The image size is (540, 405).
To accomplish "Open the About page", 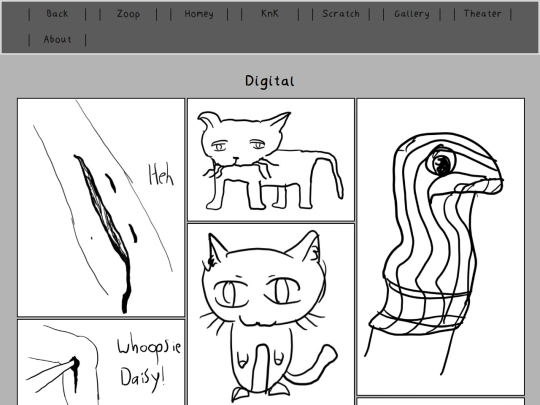I will click(x=58, y=39).
